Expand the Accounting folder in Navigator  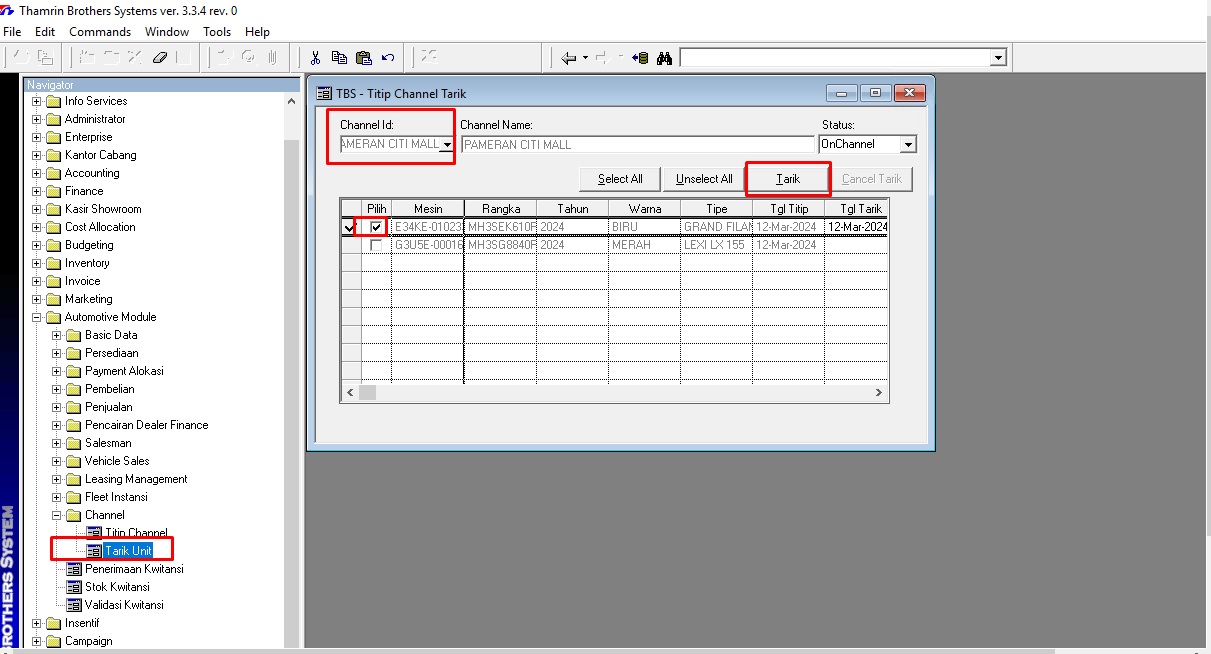click(x=37, y=173)
